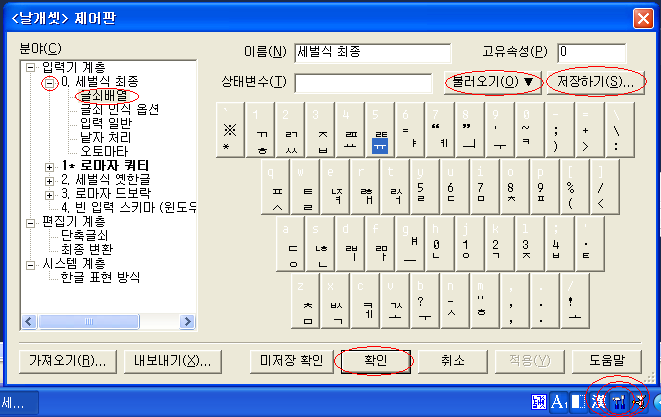
Task: Select the ] key on keyboard layout
Action: [605, 187]
